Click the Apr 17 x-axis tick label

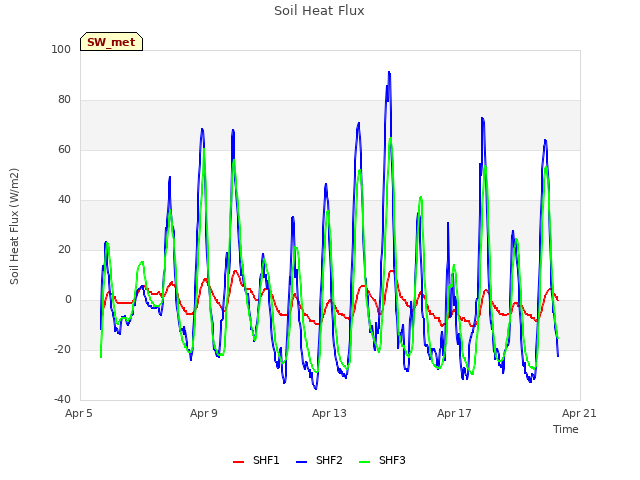pyautogui.click(x=454, y=413)
